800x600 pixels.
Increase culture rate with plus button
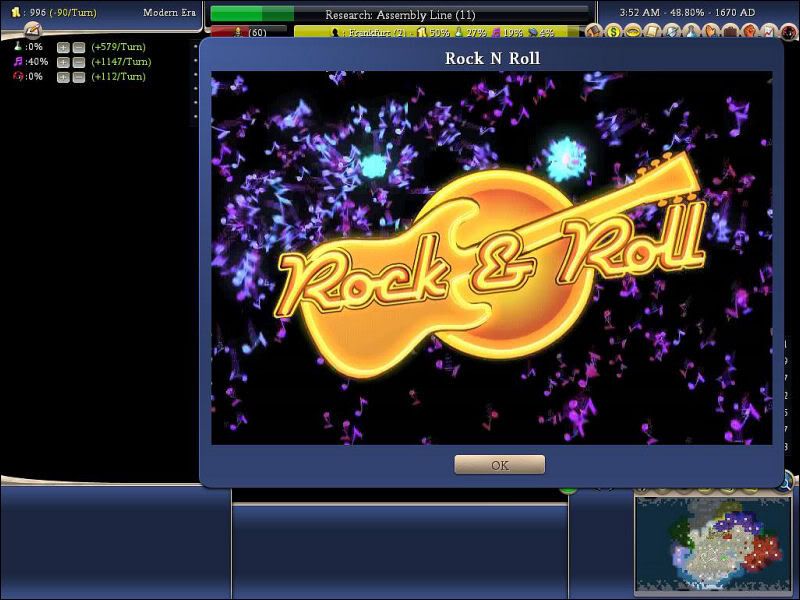click(63, 62)
